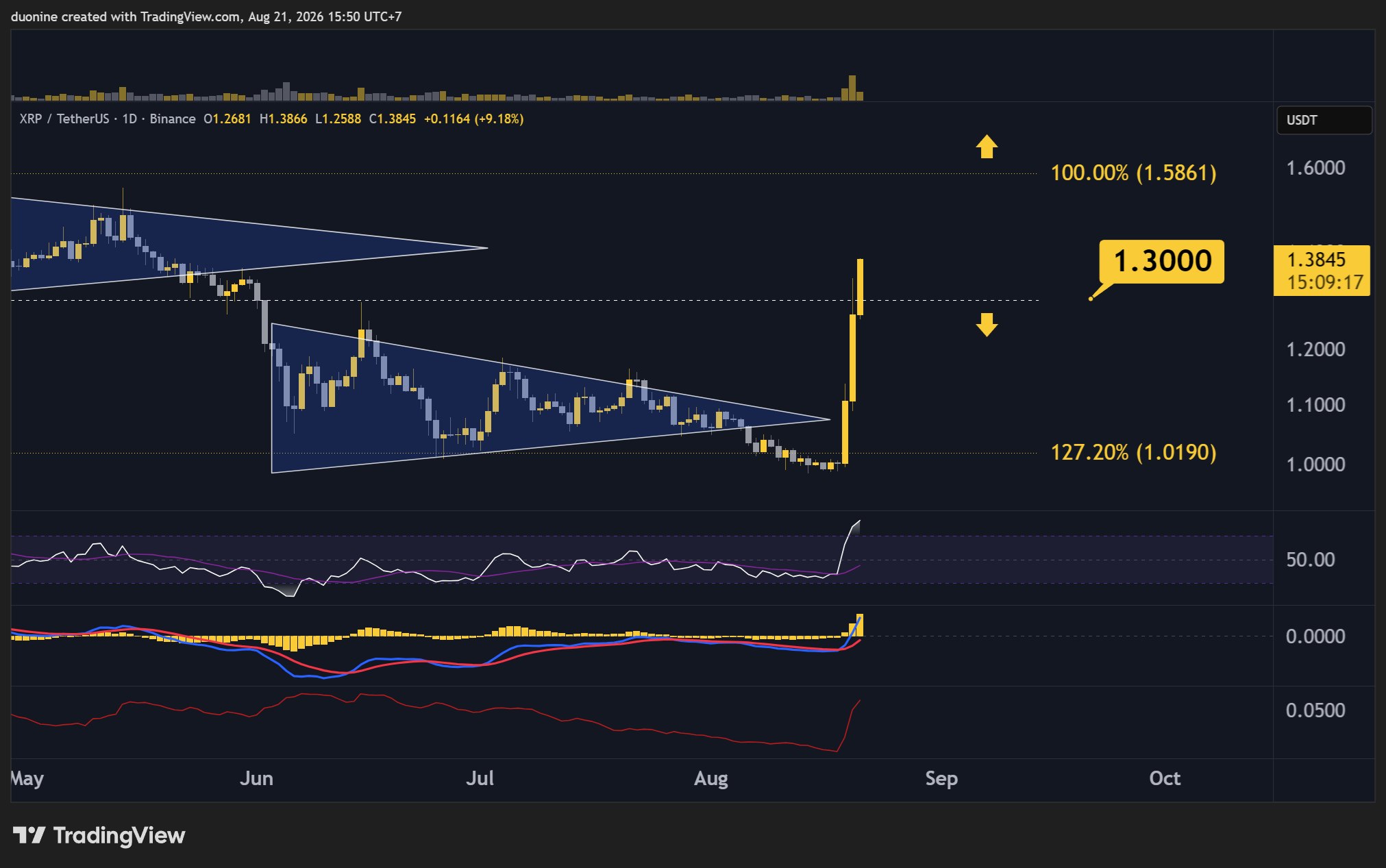Click the MACD 0.0000 axis label

(1315, 636)
